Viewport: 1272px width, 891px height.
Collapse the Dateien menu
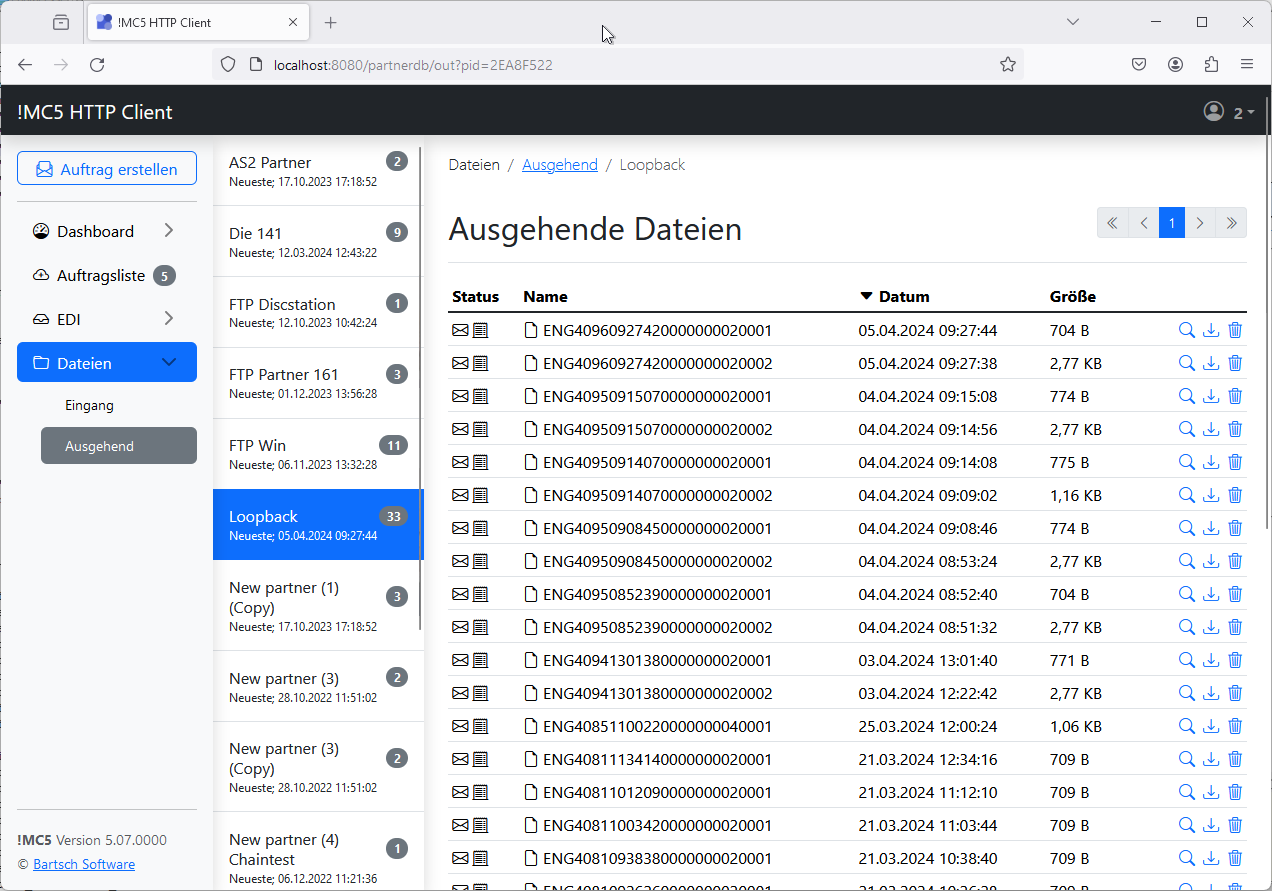pyautogui.click(x=107, y=363)
